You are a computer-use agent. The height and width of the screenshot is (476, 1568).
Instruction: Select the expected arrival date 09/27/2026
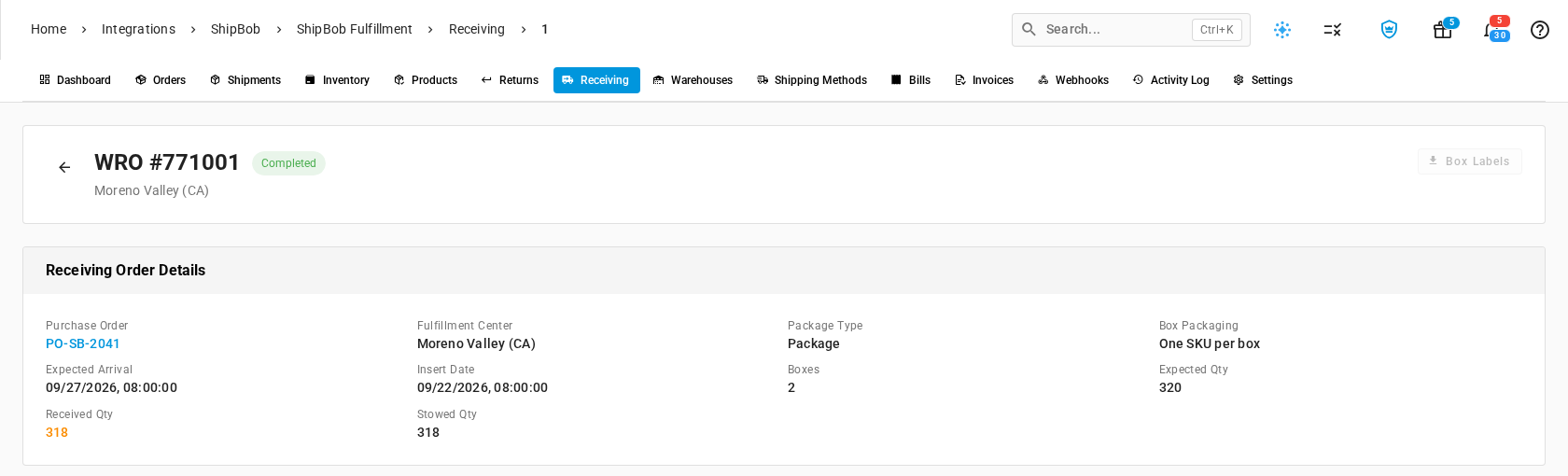click(x=111, y=387)
